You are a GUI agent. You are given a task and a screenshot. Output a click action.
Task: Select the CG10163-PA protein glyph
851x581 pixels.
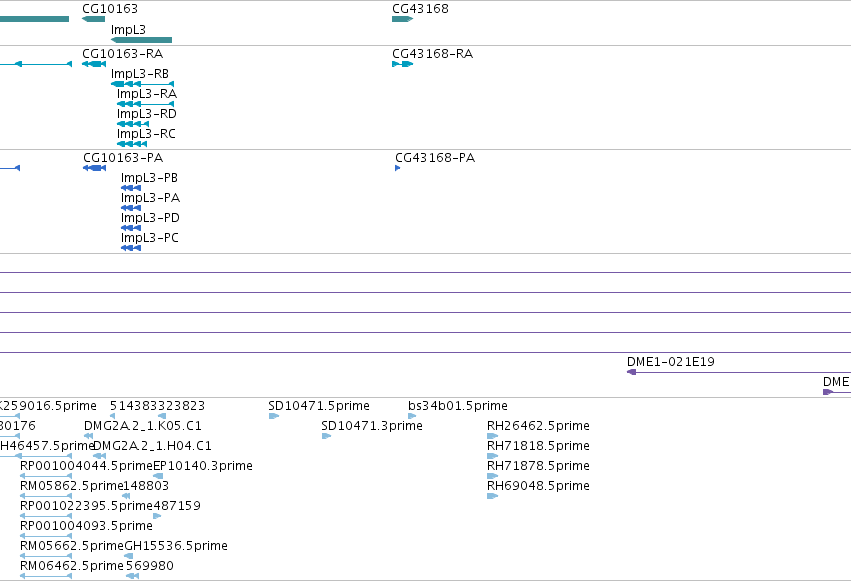coord(94,168)
